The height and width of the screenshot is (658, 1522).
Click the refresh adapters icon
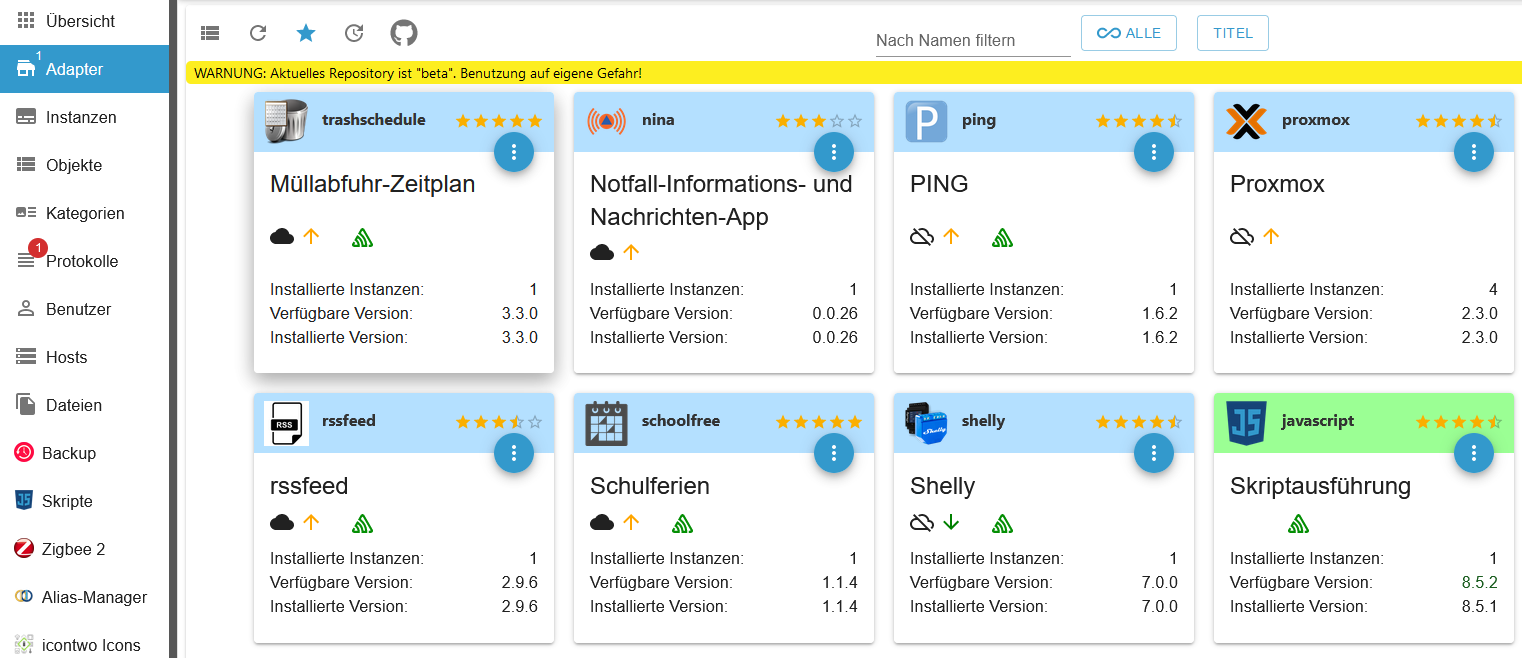[x=258, y=33]
